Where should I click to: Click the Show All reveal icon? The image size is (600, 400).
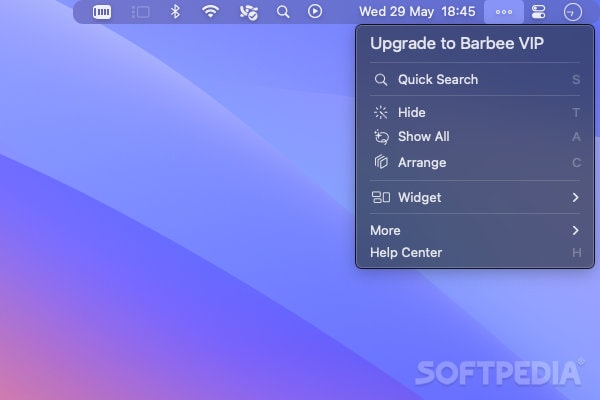point(381,137)
